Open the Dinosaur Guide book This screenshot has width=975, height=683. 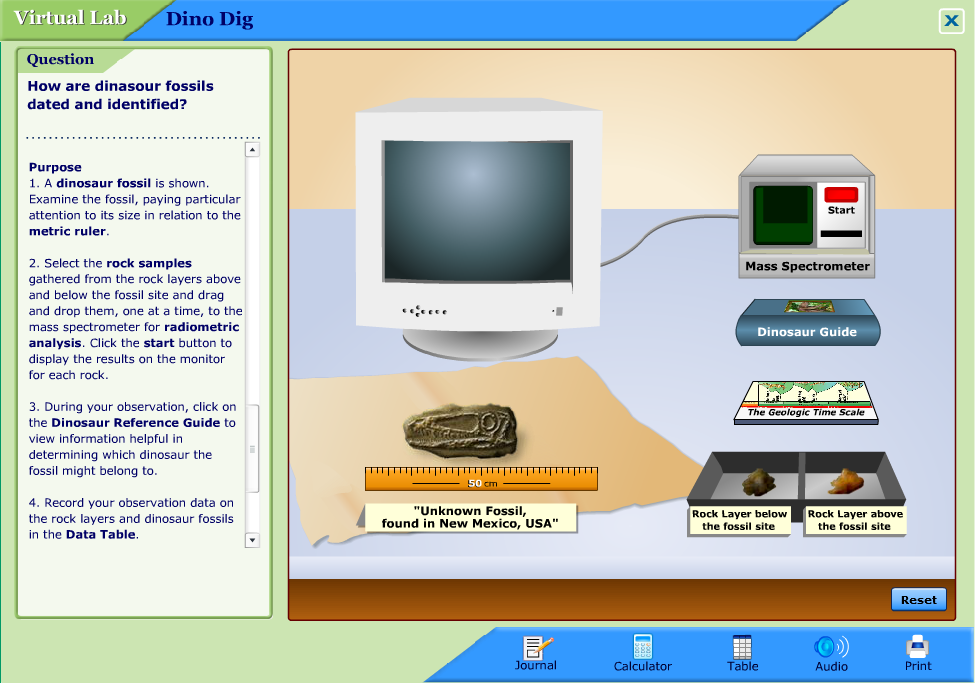point(806,324)
